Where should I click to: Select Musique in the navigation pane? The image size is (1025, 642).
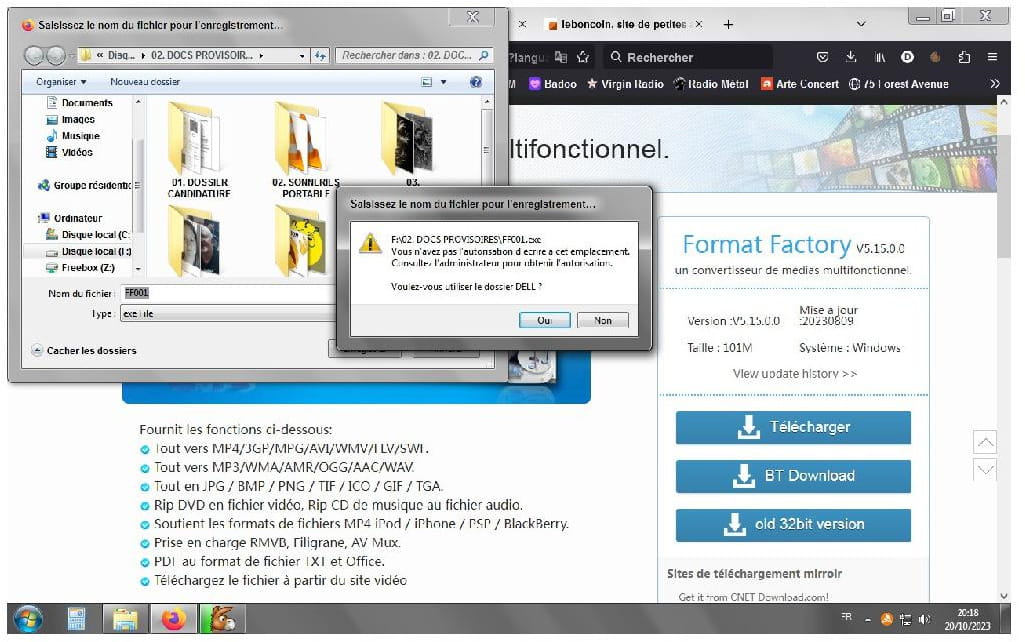[x=73, y=136]
